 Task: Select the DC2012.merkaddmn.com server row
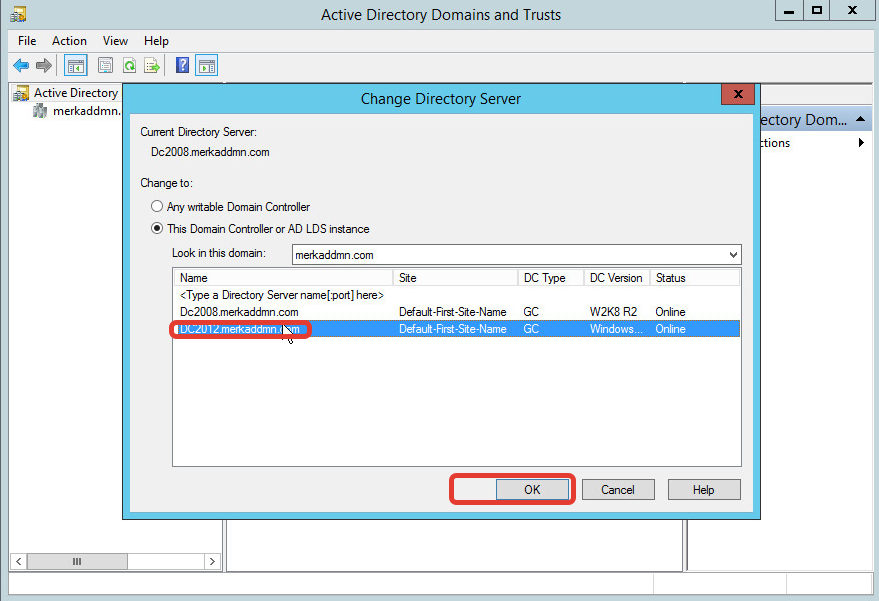point(457,329)
